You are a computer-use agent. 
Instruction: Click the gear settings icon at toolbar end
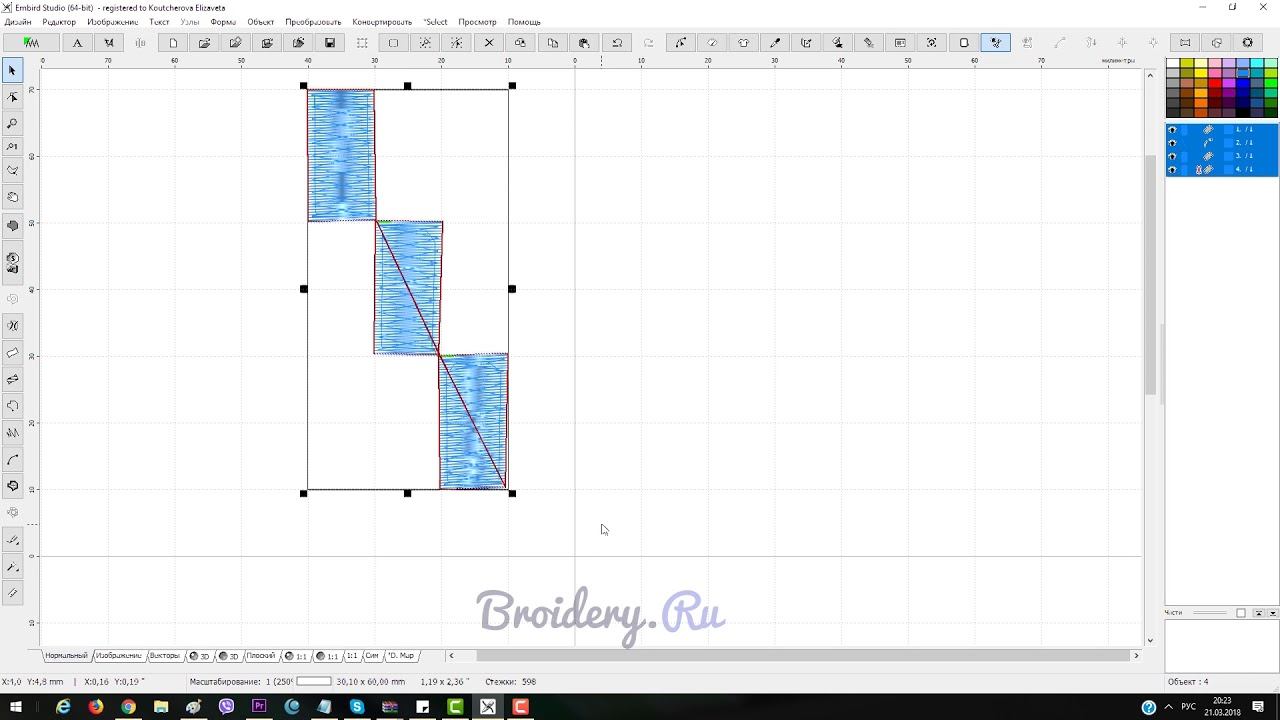[x=1247, y=43]
